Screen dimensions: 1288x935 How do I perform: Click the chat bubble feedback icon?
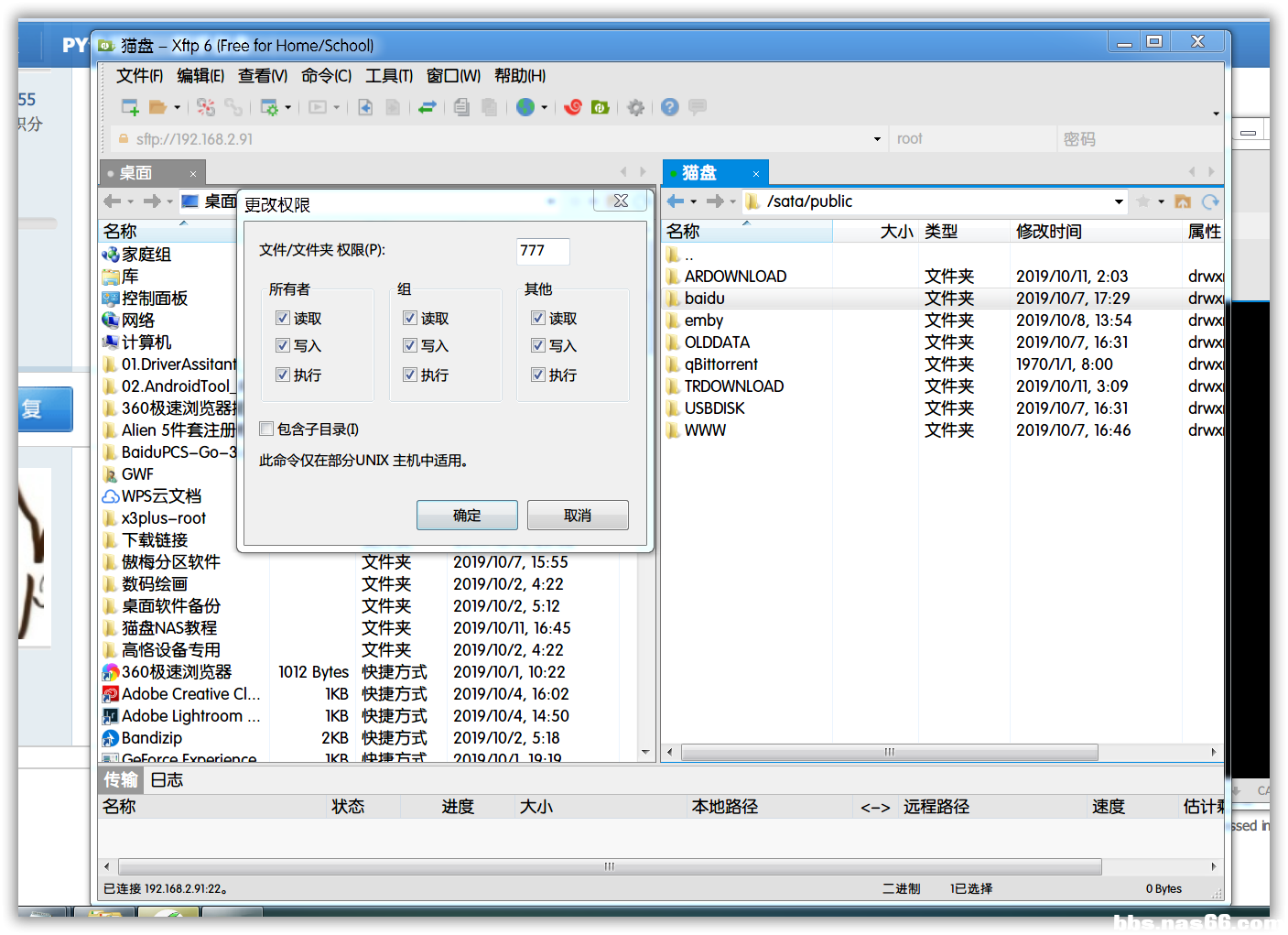[698, 107]
